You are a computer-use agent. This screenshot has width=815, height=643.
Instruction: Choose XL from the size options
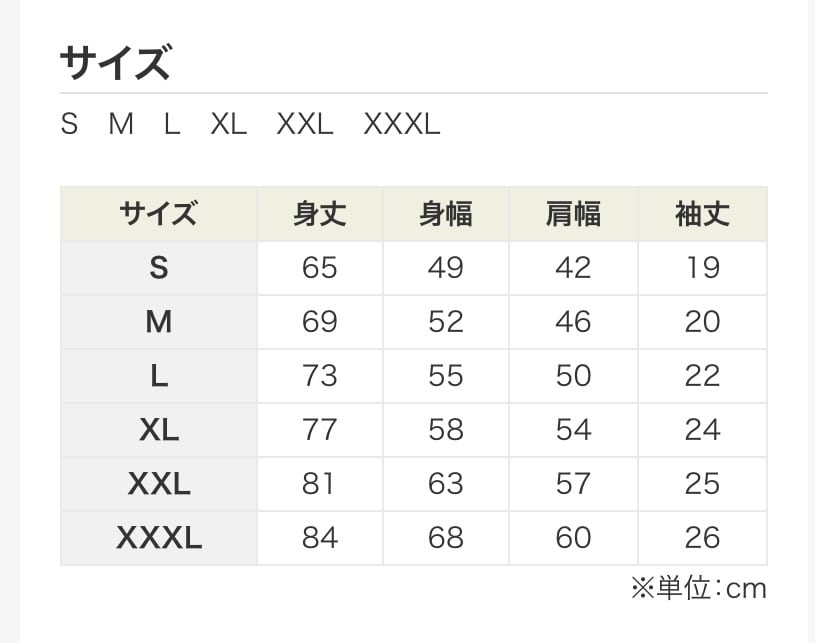click(x=228, y=124)
